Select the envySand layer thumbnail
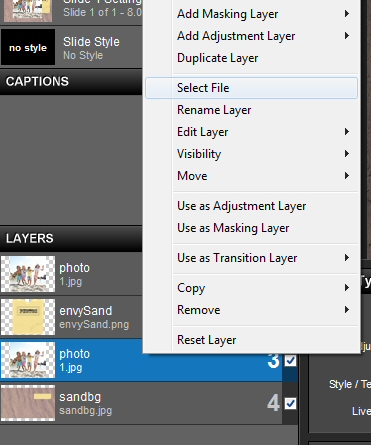The image size is (371, 445). 28,317
